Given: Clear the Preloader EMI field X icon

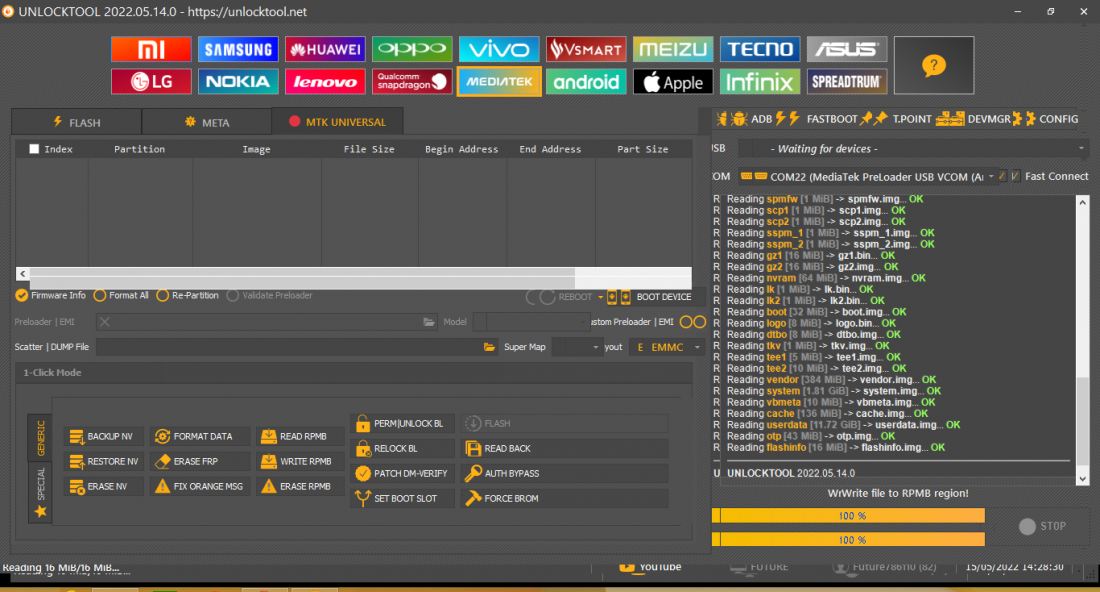Looking at the screenshot, I should (105, 322).
